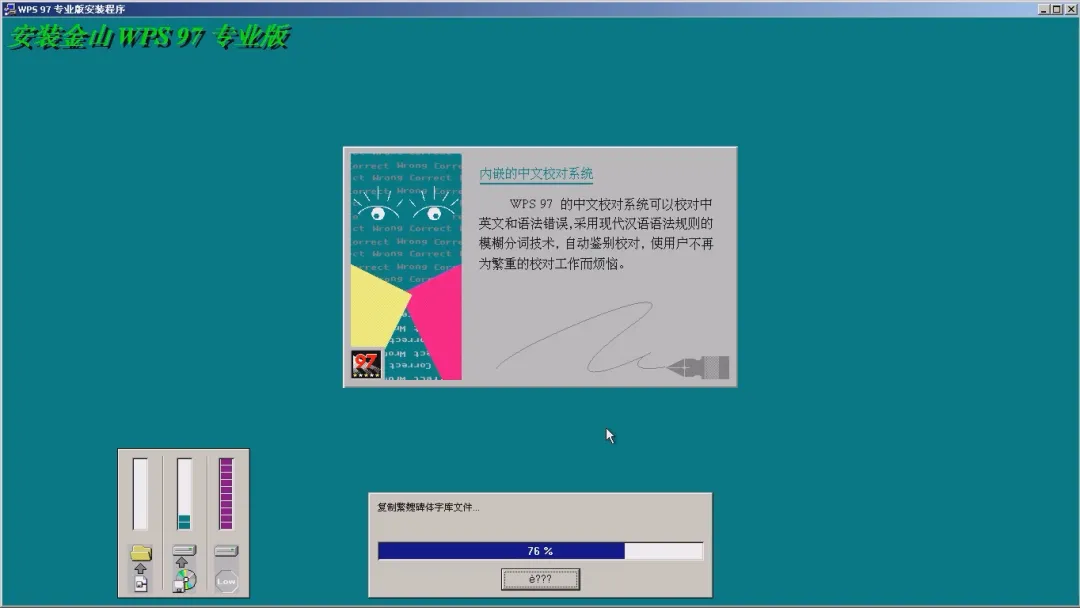This screenshot has height=608, width=1080.
Task: Click the yellow folder icon in the gauge panel
Action: 141,552
